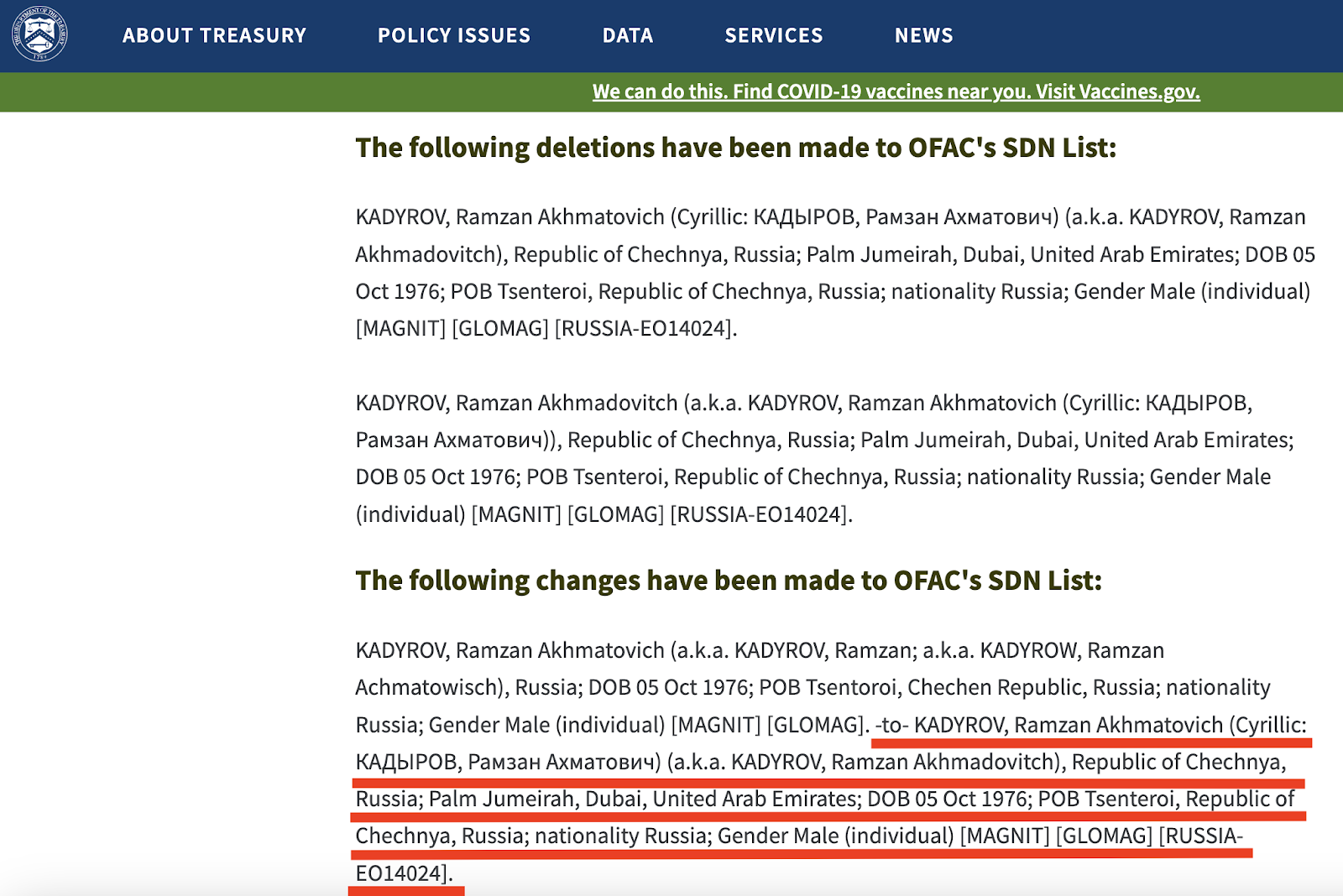Click the final 'EO14024].' text

pos(405,873)
